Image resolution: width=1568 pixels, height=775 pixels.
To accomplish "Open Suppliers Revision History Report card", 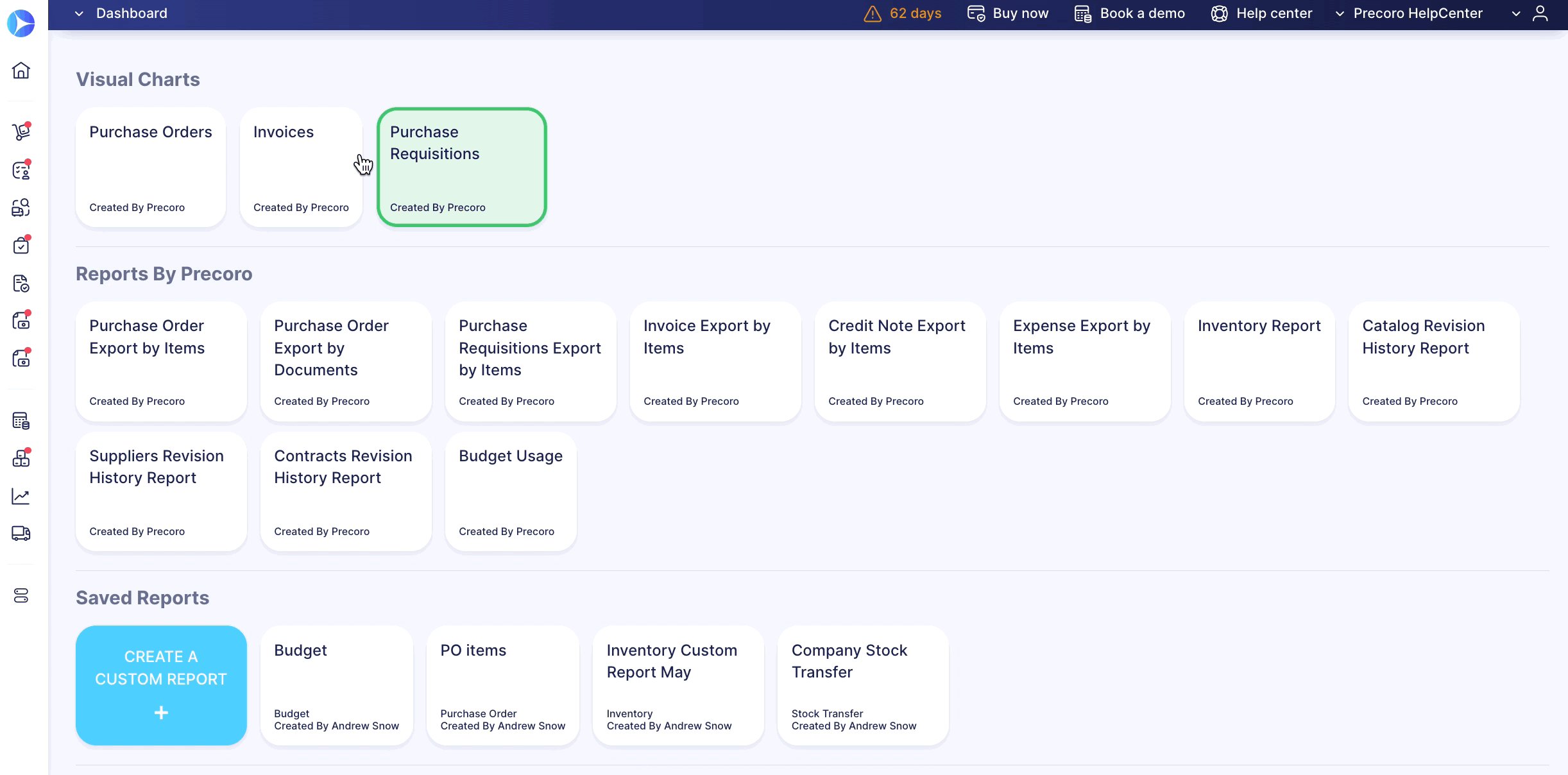I will 161,492.
